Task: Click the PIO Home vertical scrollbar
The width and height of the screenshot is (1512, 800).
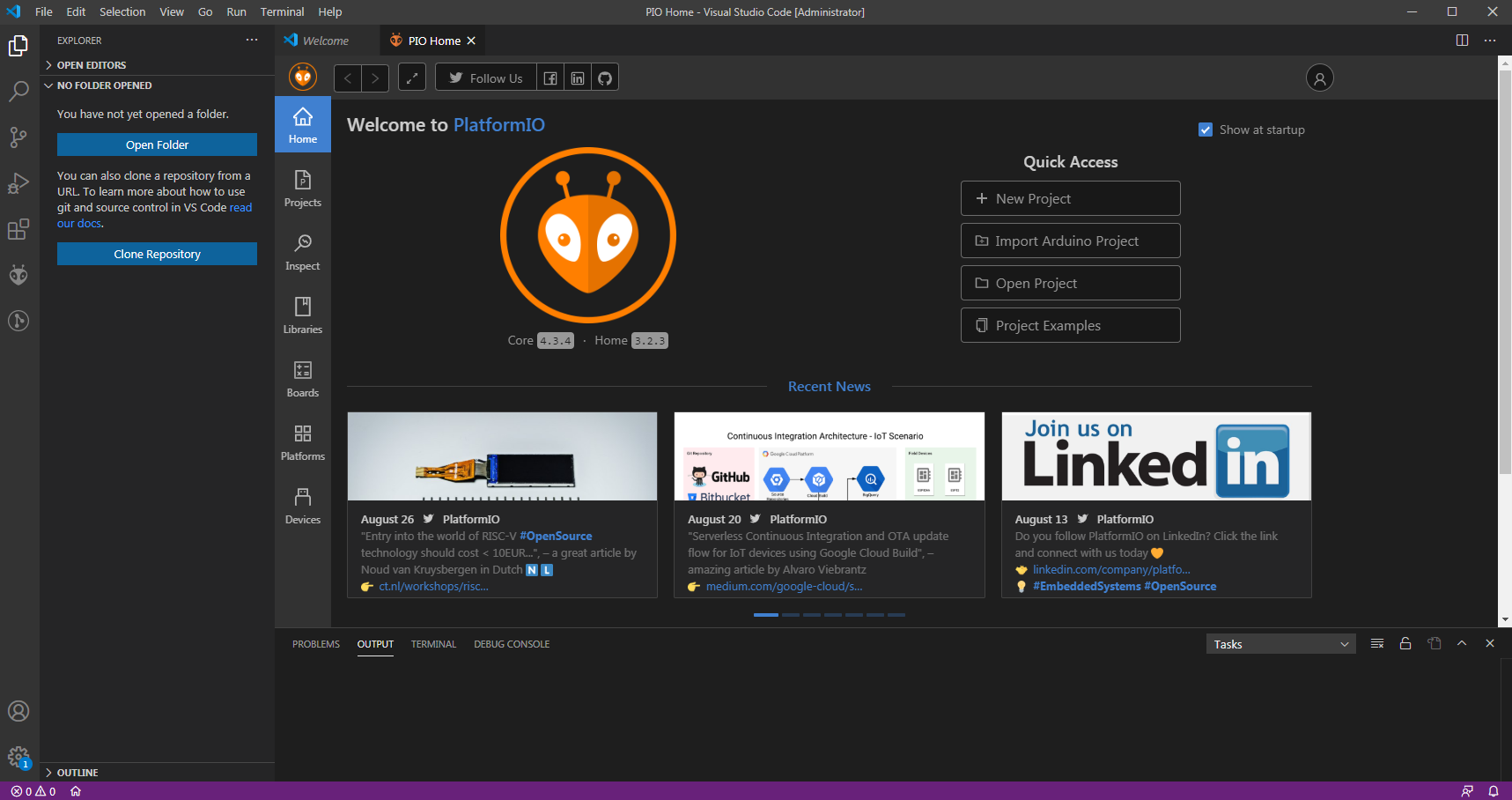Action: [1505, 270]
